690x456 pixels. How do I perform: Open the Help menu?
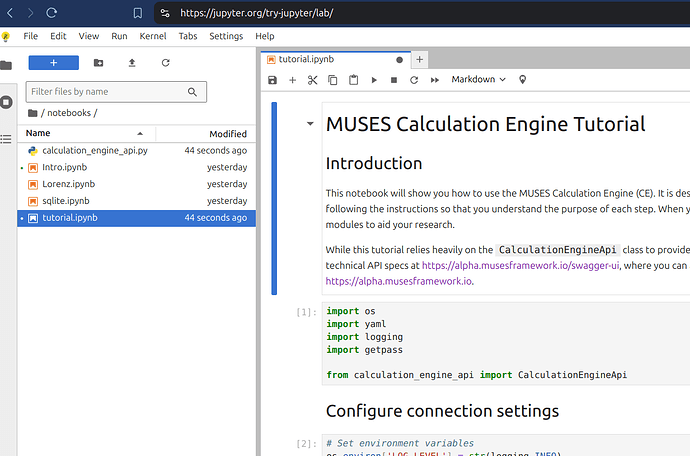pos(264,36)
